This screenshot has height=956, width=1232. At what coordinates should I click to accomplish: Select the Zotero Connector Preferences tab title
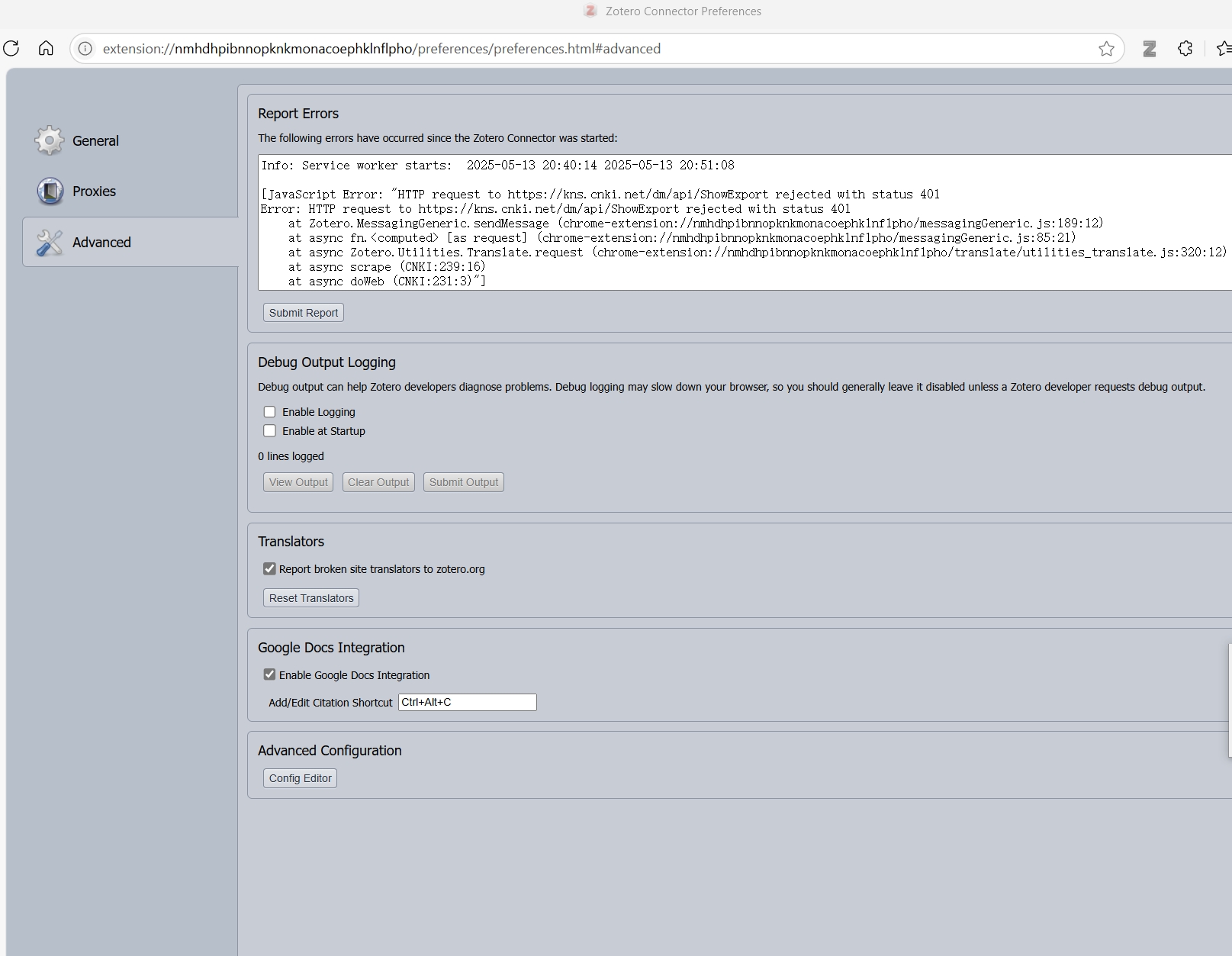tap(683, 11)
